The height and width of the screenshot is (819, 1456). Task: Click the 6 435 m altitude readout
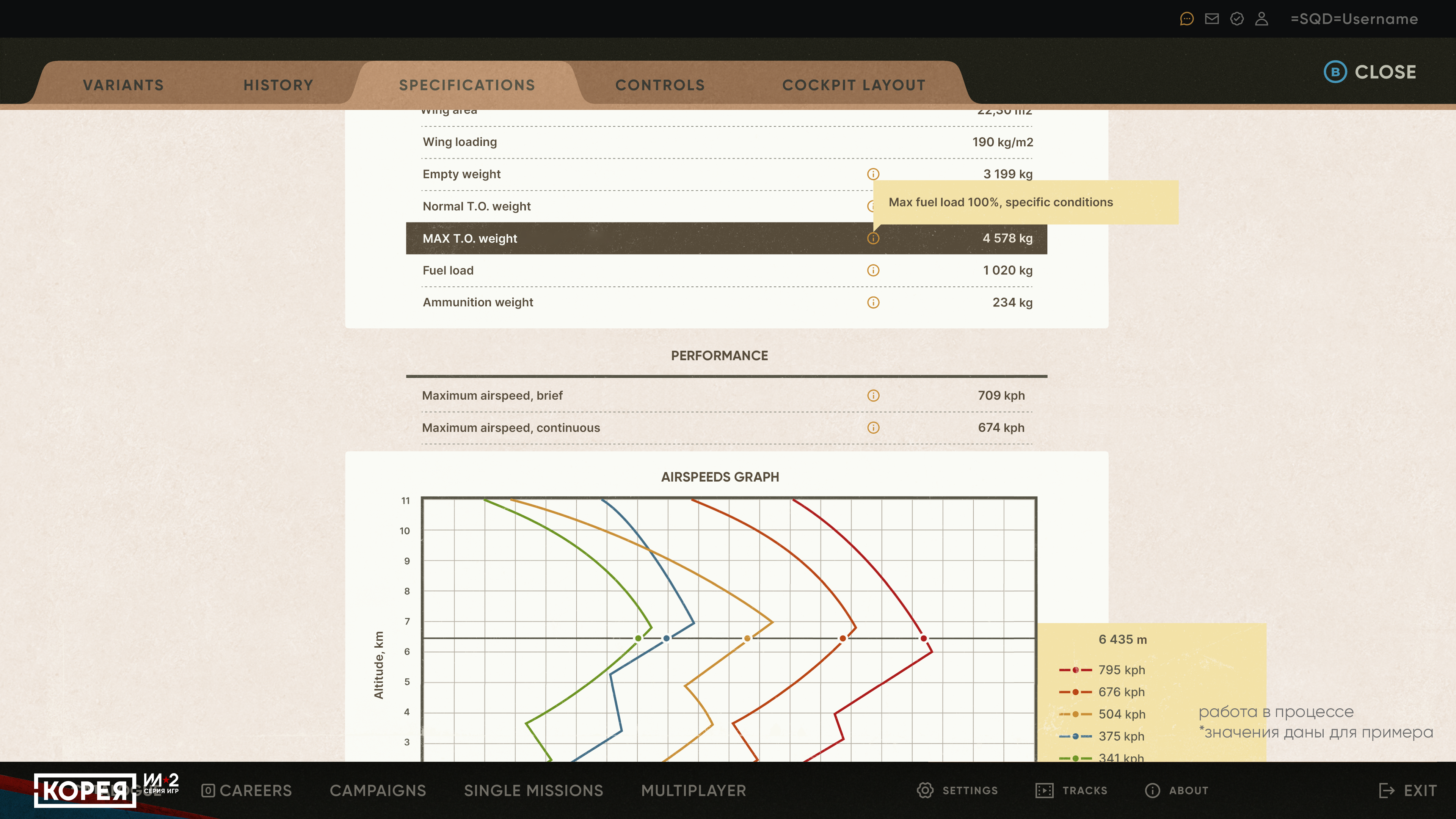click(x=1122, y=639)
